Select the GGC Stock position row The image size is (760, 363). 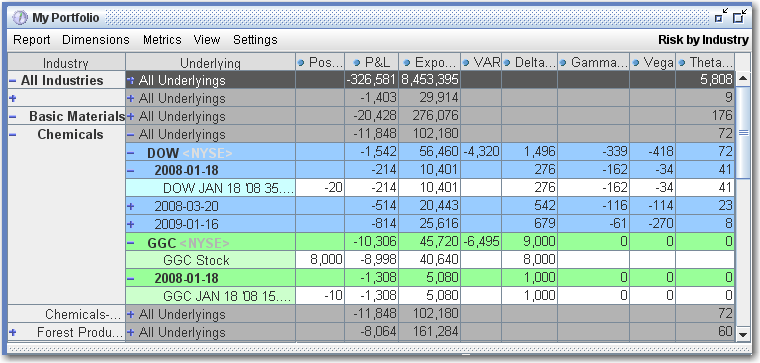click(429, 260)
